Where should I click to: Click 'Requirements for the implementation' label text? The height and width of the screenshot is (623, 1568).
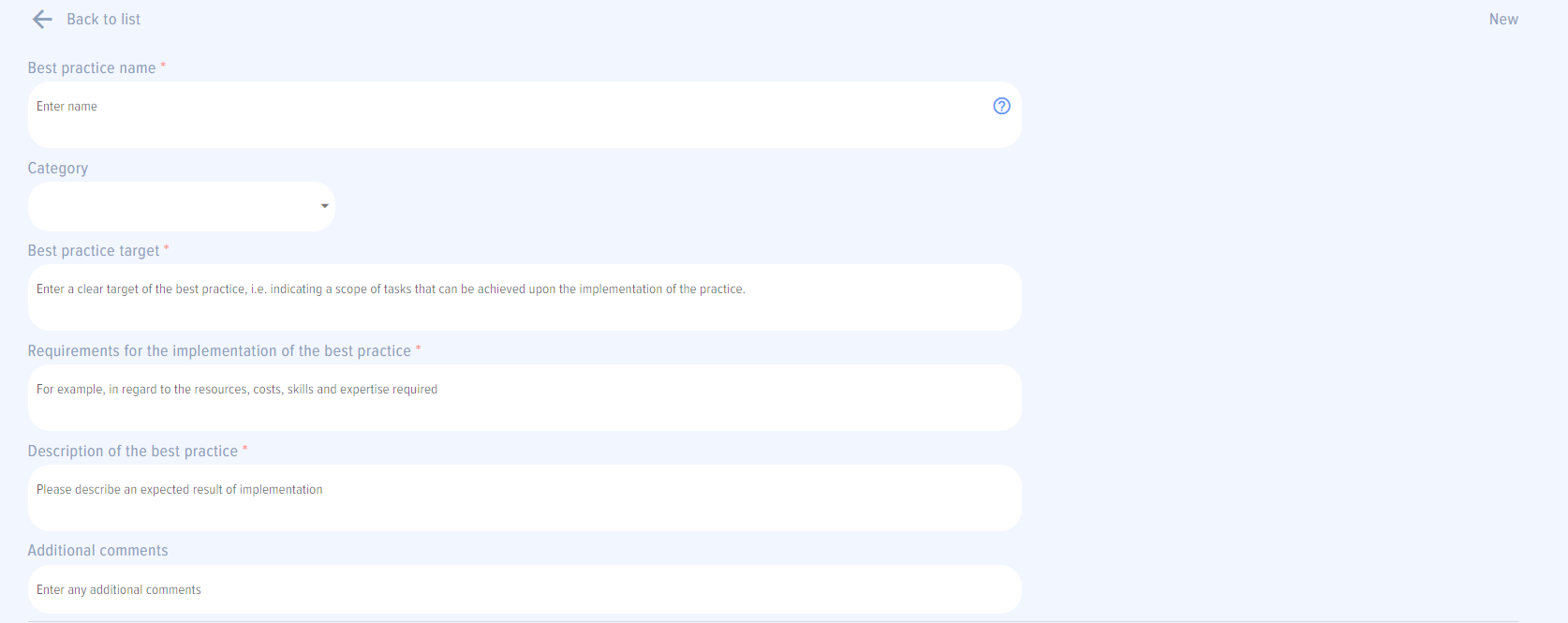pos(219,351)
